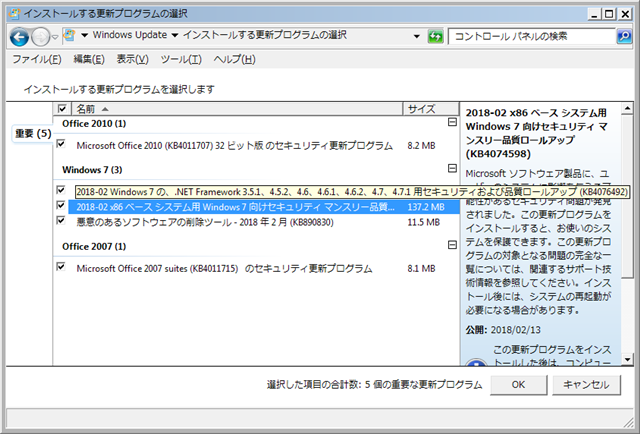
Task: Expand the dropdown arrow after Windows Update
Action: pyautogui.click(x=175, y=36)
